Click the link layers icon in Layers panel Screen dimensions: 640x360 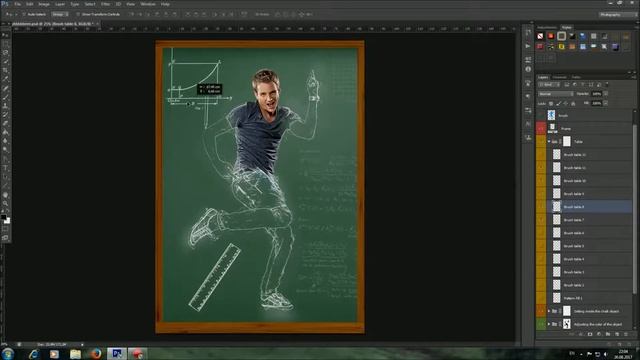pyautogui.click(x=572, y=334)
